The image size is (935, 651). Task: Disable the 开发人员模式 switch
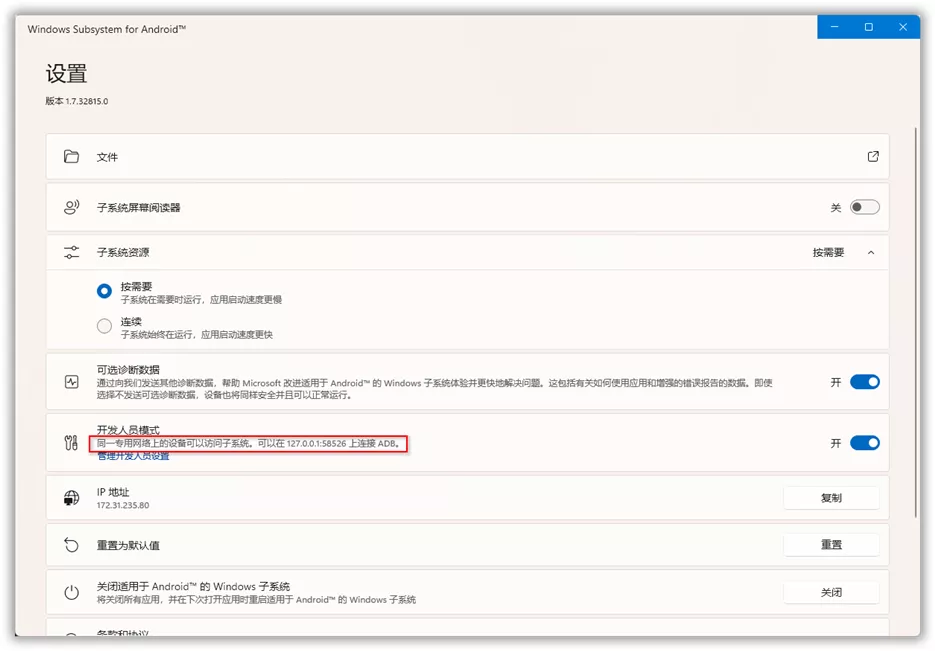(865, 442)
